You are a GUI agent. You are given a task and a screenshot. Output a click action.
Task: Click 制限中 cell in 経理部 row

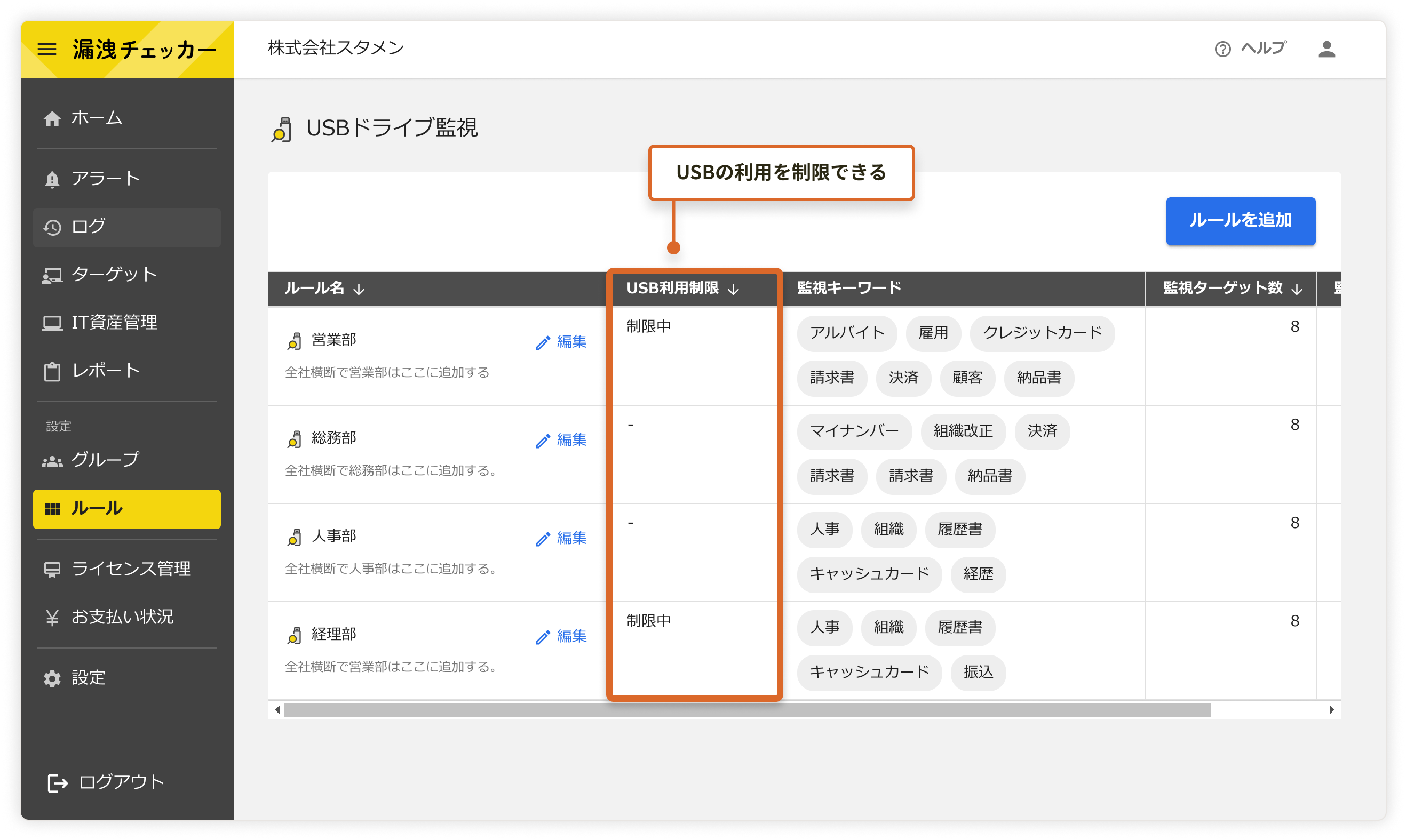point(648,621)
